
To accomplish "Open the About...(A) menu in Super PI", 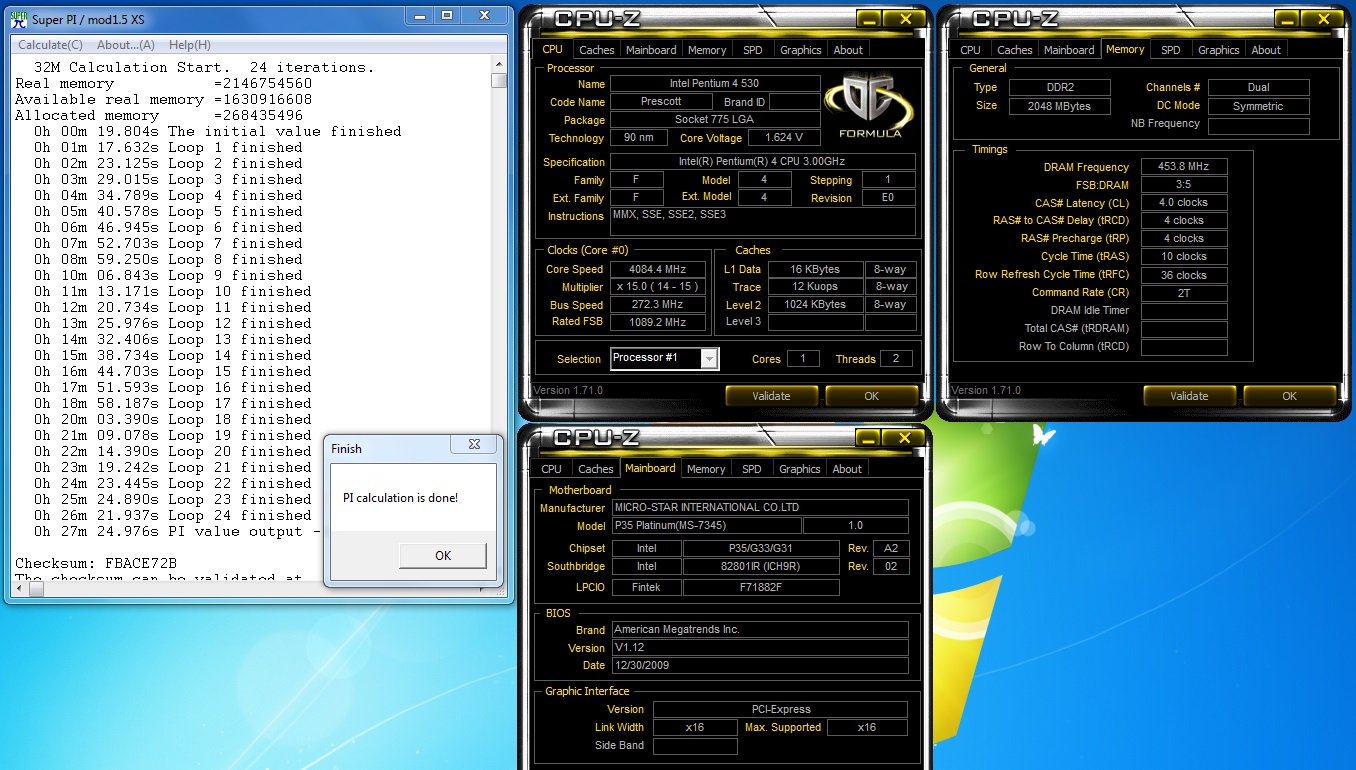I will coord(126,45).
